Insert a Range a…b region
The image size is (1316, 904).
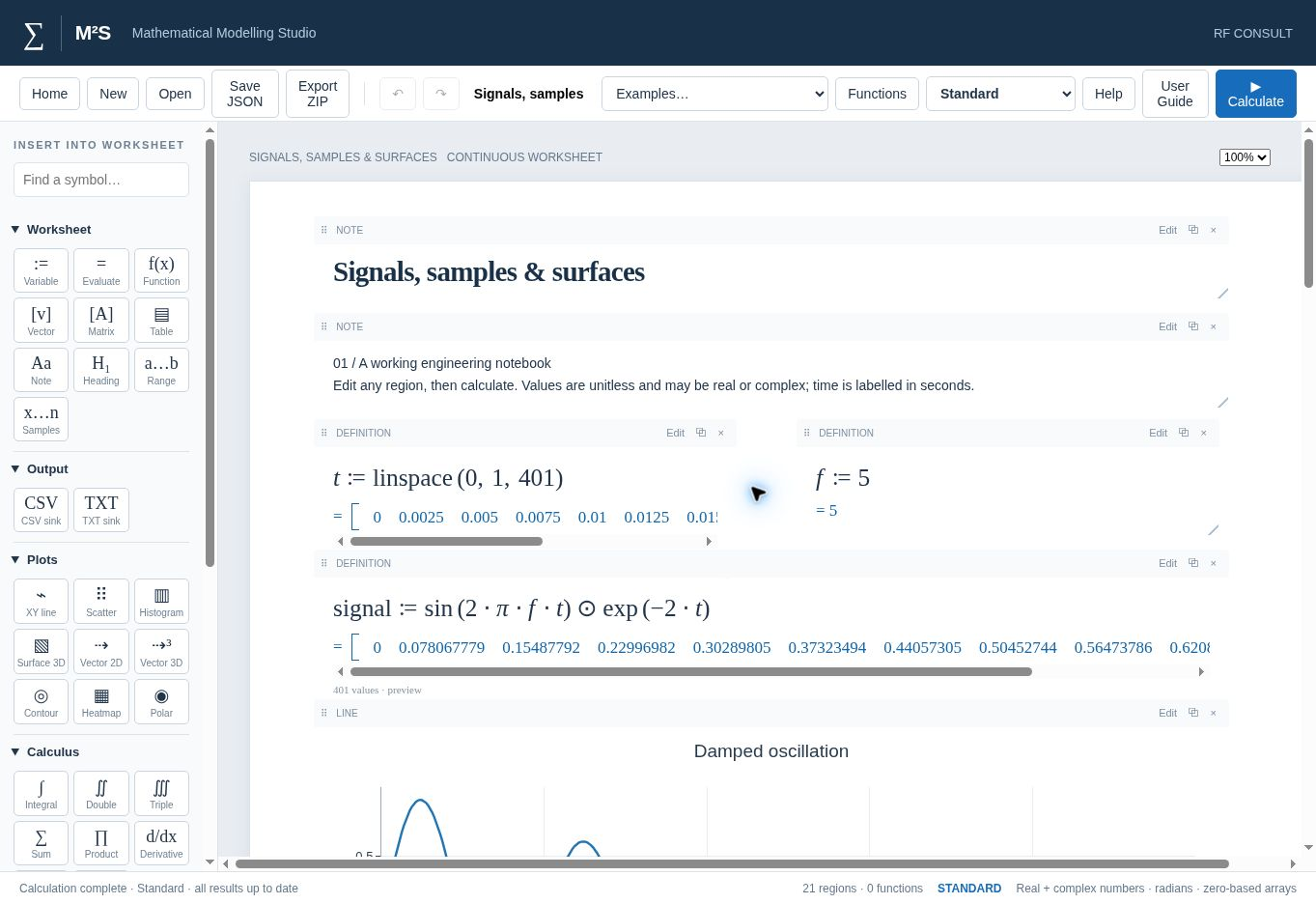coord(161,369)
